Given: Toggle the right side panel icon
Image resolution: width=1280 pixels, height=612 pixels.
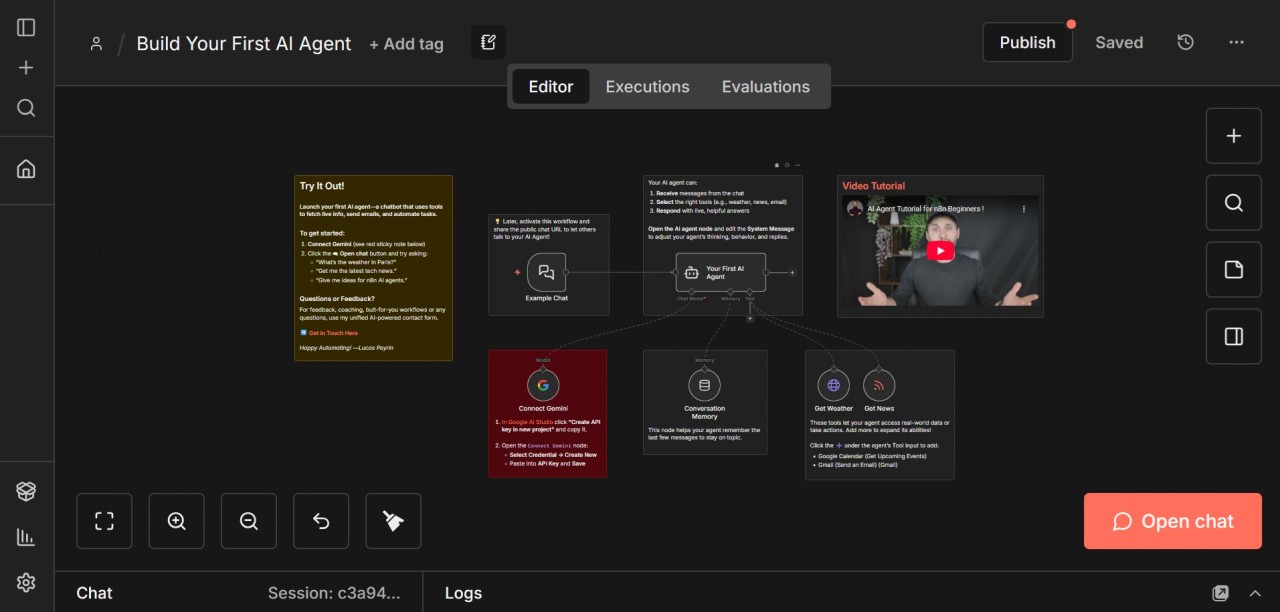Looking at the screenshot, I should pos(1233,337).
